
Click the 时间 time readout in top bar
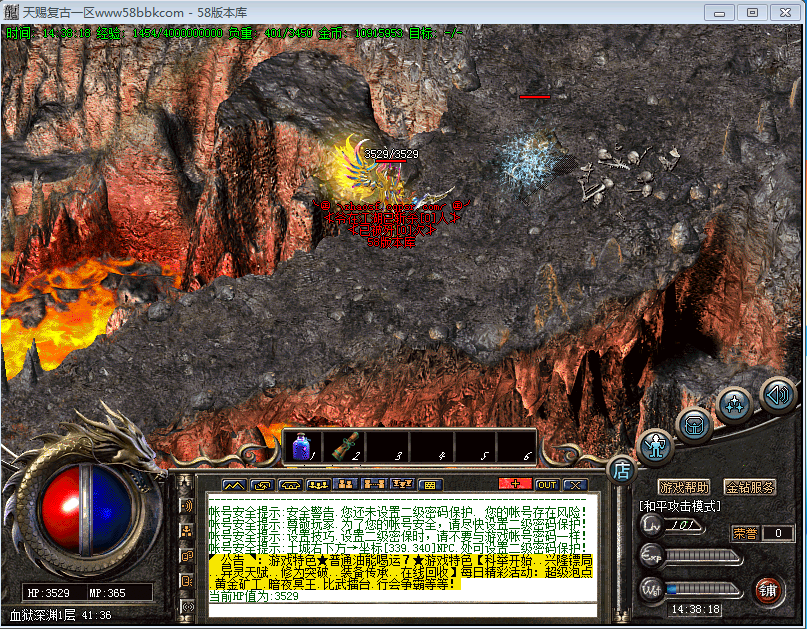point(49,33)
